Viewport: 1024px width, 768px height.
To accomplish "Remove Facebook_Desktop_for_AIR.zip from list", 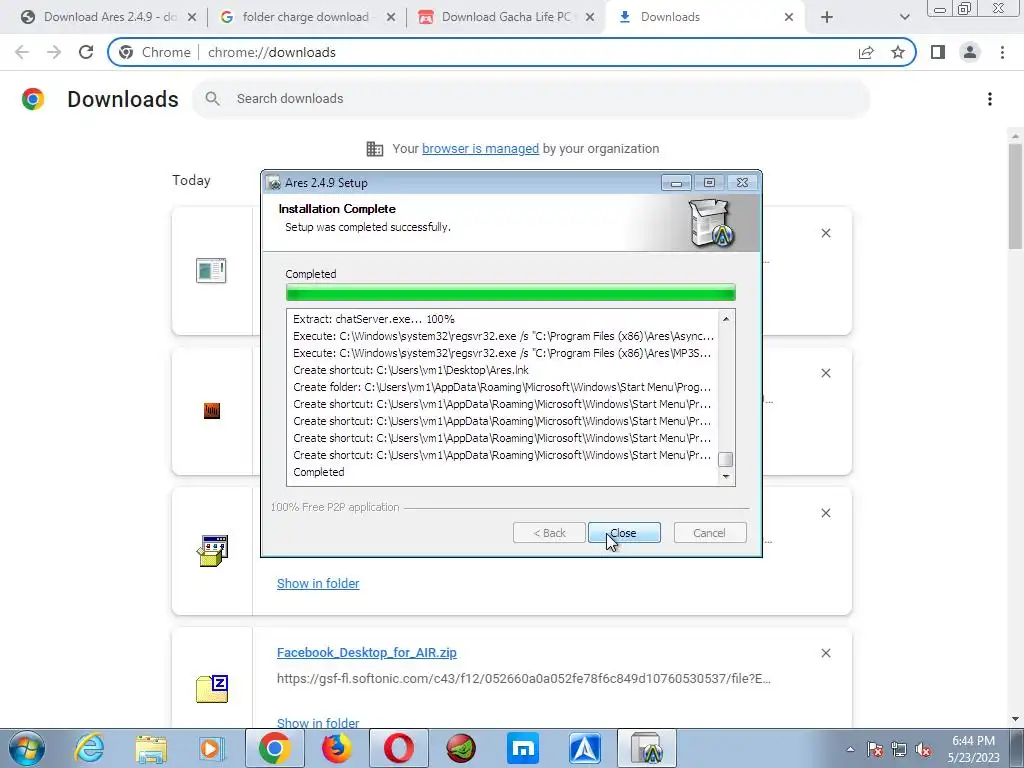I will (x=825, y=653).
